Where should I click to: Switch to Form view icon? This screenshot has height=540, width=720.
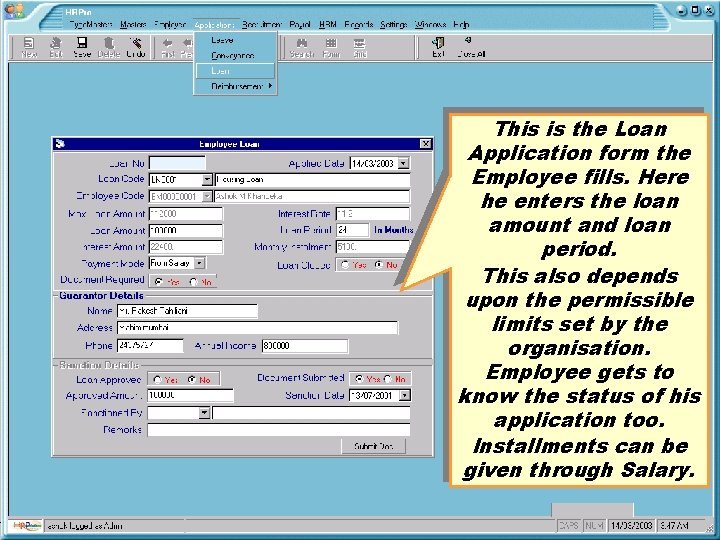[x=331, y=43]
